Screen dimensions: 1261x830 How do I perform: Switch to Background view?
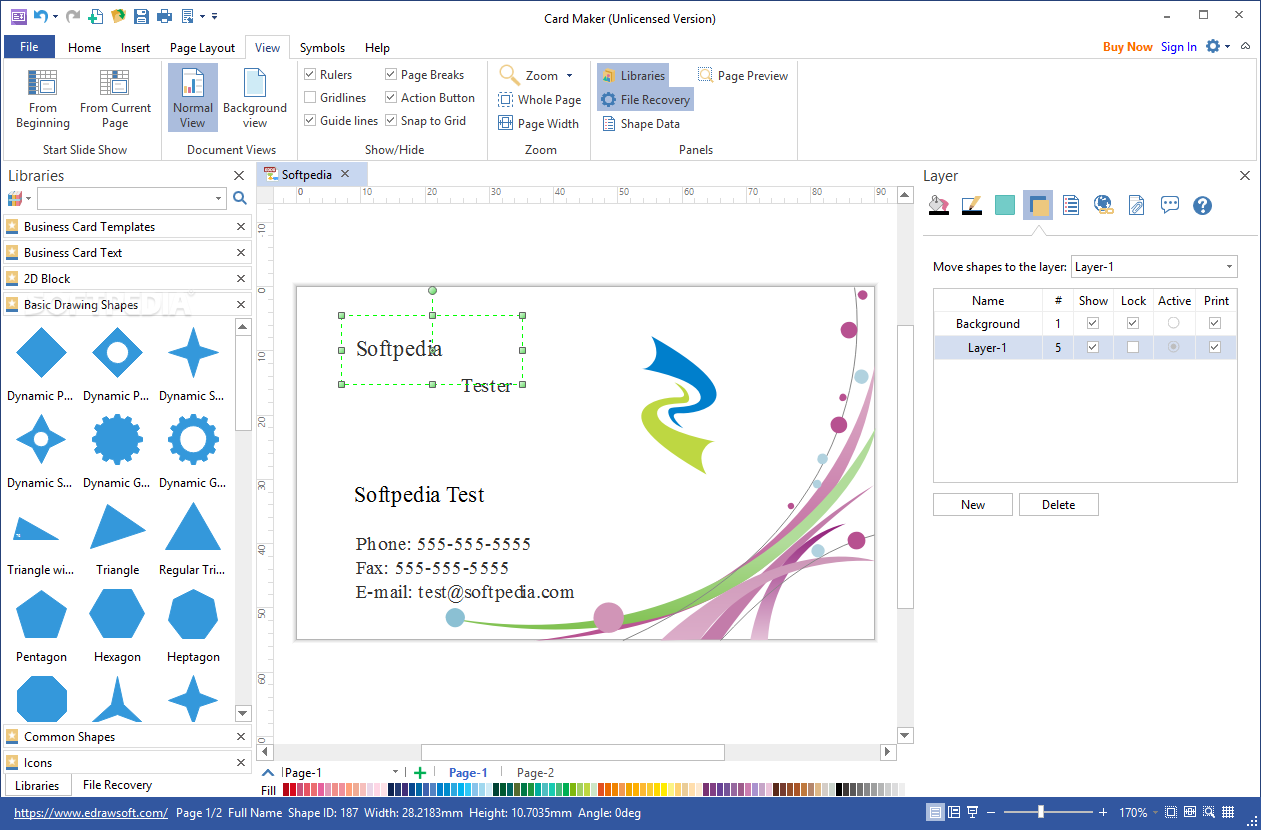click(255, 99)
